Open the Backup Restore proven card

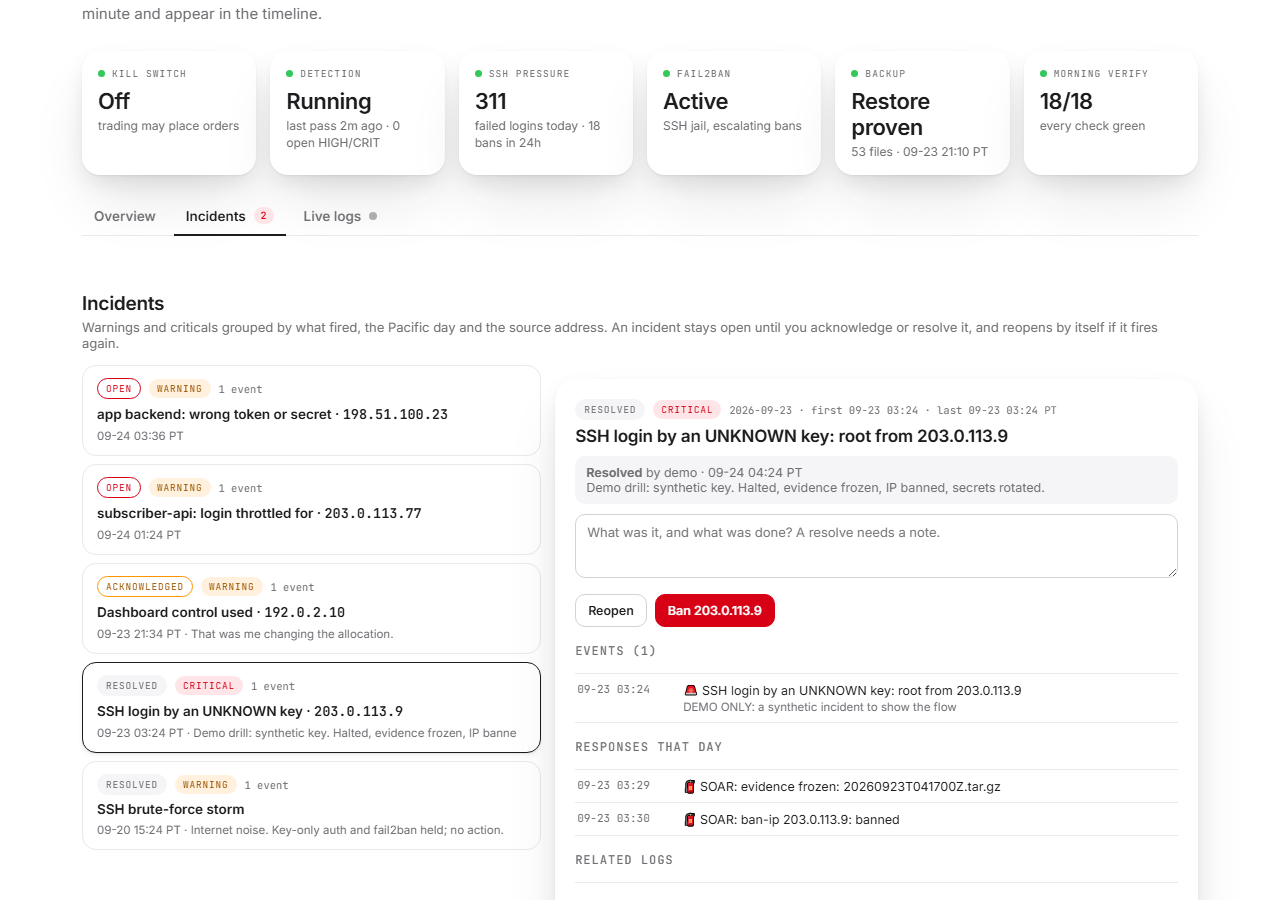(922, 113)
